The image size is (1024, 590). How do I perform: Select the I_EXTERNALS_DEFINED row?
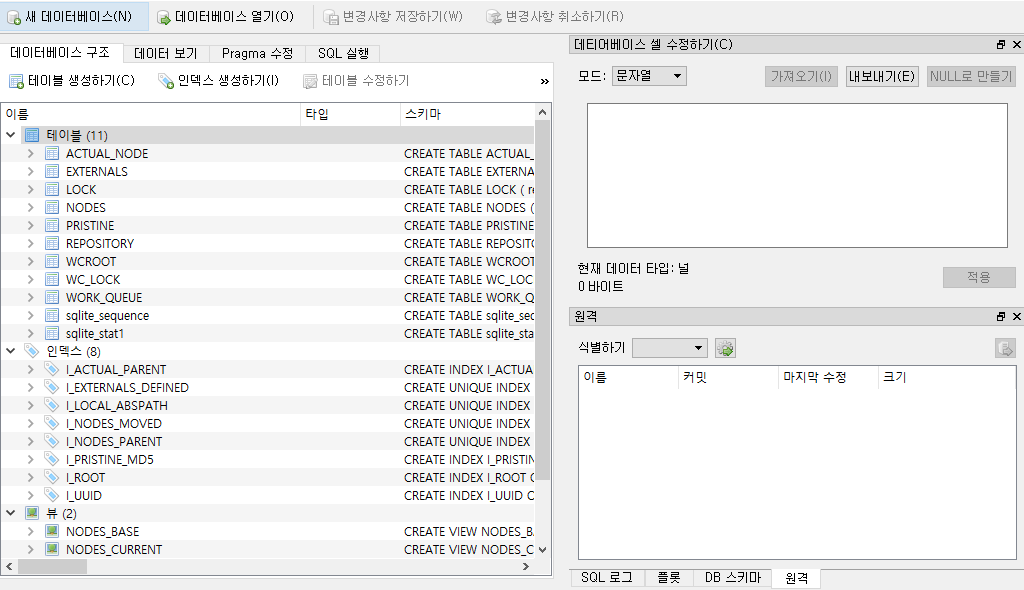(268, 387)
